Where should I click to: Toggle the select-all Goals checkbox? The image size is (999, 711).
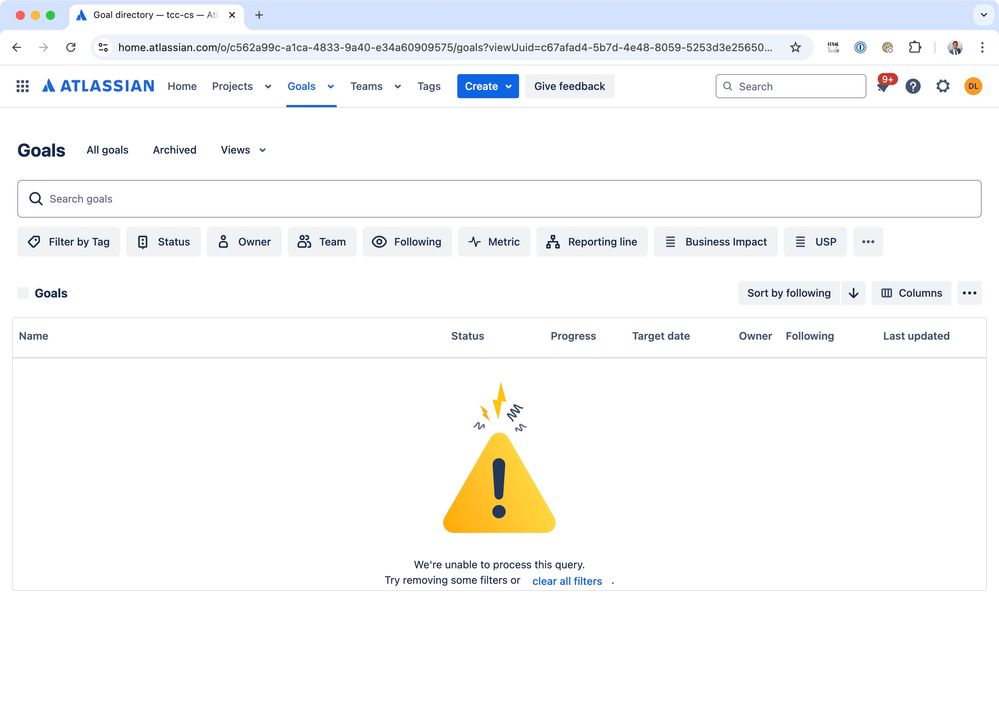(x=23, y=293)
